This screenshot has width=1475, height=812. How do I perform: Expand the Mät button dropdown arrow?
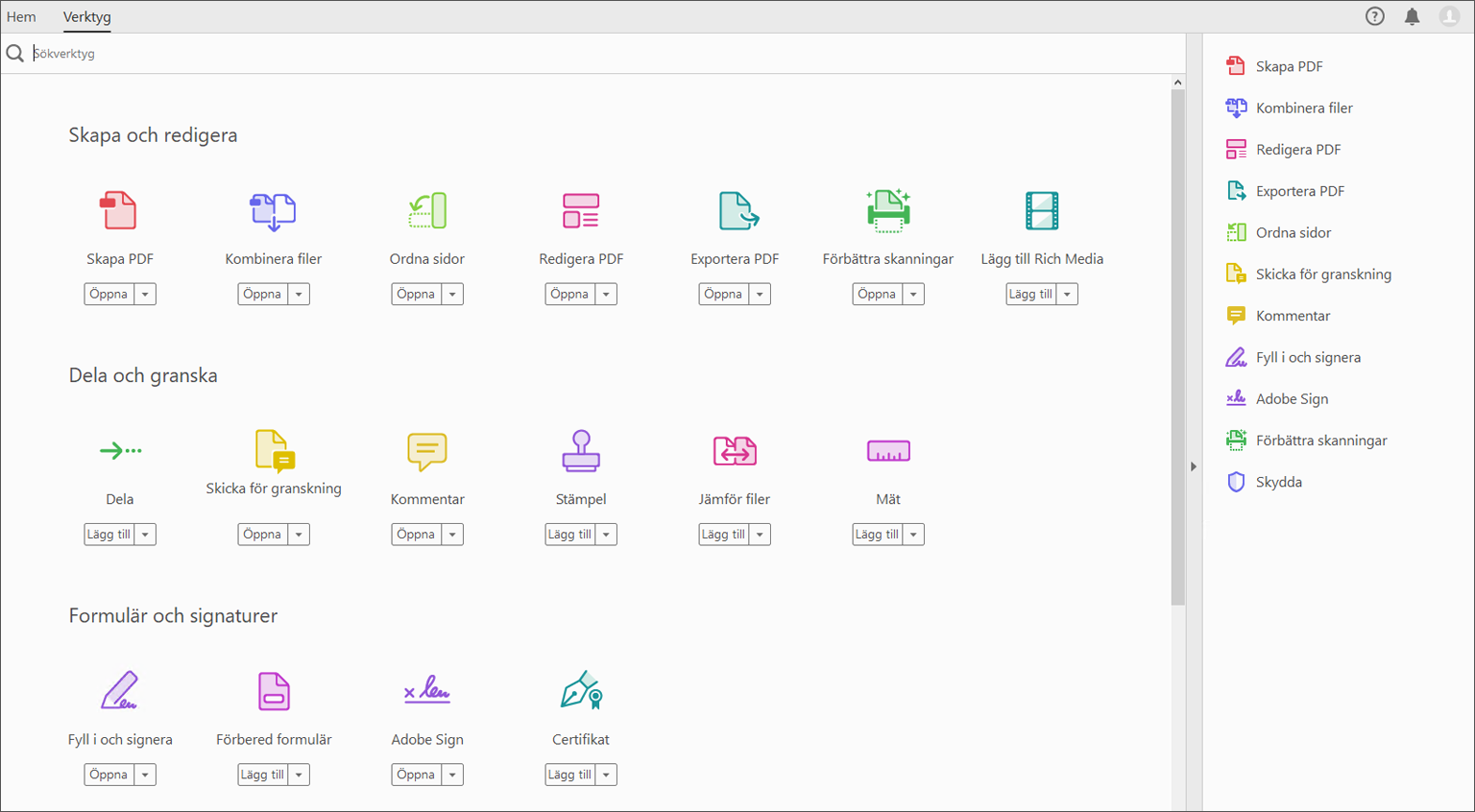pos(913,535)
